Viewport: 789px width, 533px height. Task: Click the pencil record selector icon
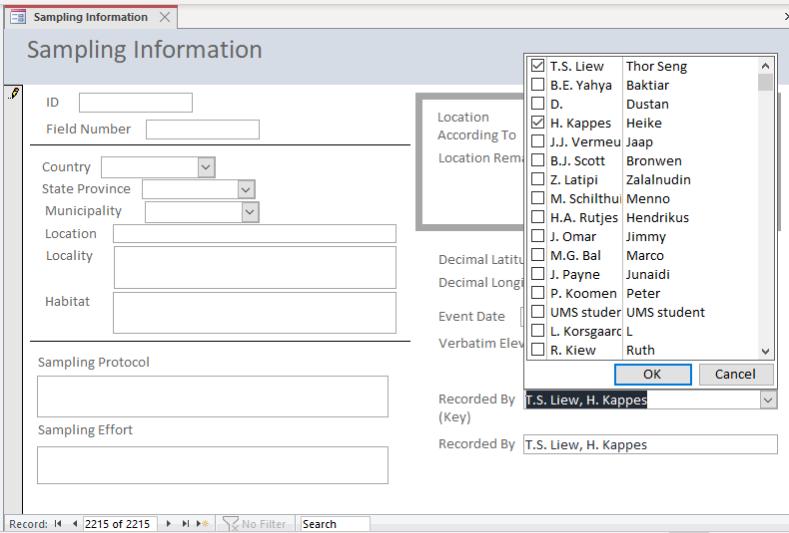pyautogui.click(x=14, y=94)
